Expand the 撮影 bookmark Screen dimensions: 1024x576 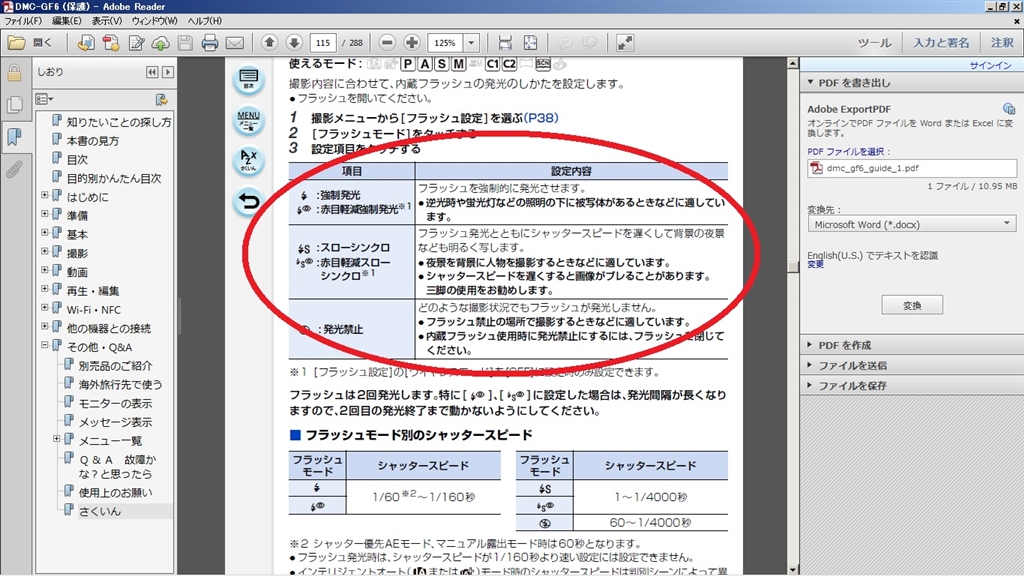pyautogui.click(x=44, y=251)
